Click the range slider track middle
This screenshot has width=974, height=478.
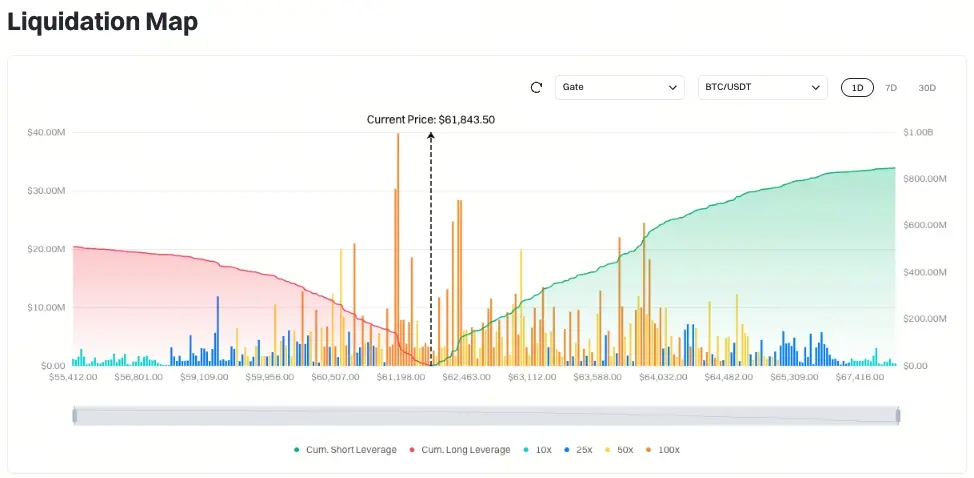pos(486,416)
